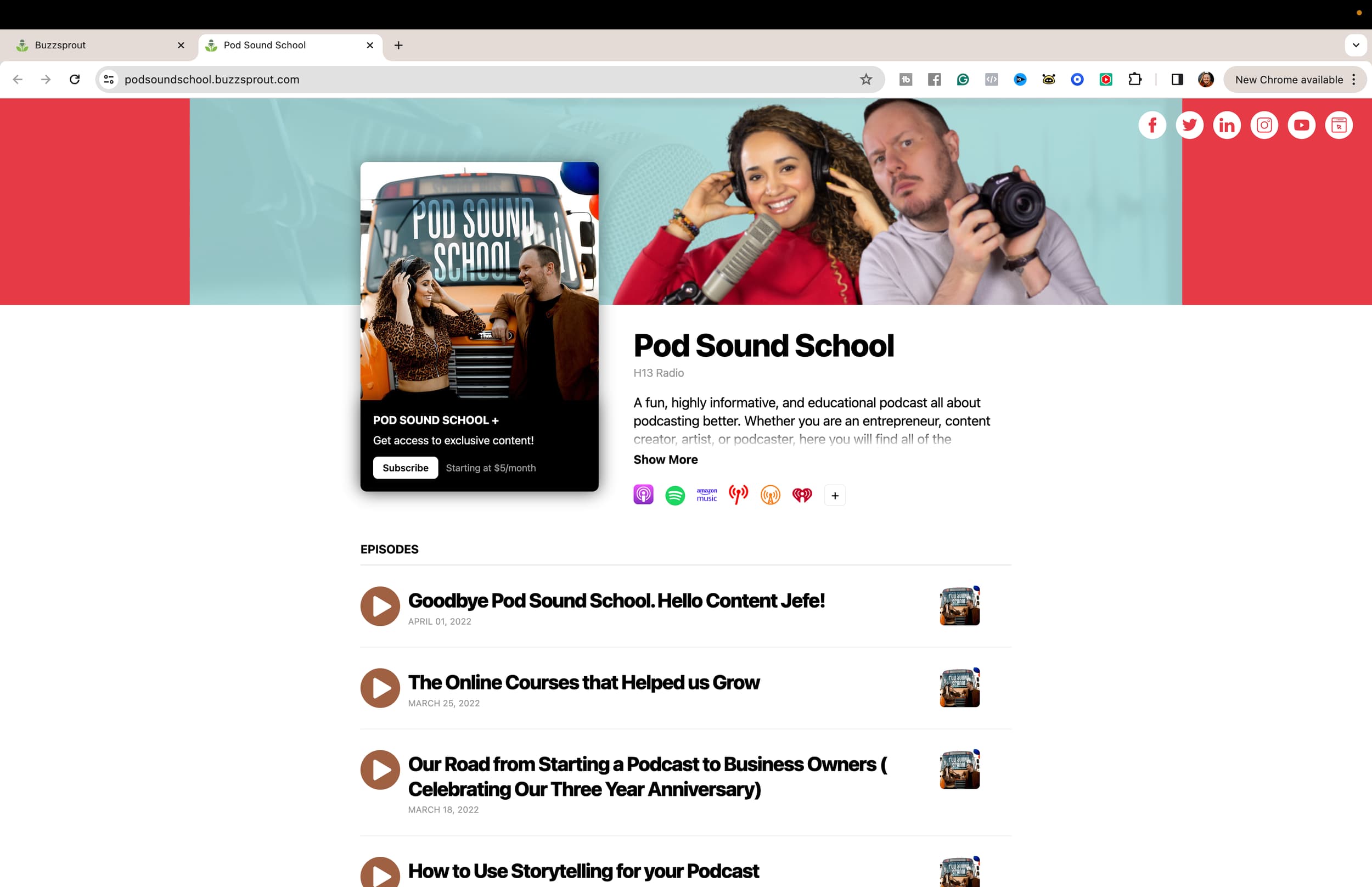1372x887 pixels.
Task: Switch to the Buzzsprout tab
Action: coord(101,45)
